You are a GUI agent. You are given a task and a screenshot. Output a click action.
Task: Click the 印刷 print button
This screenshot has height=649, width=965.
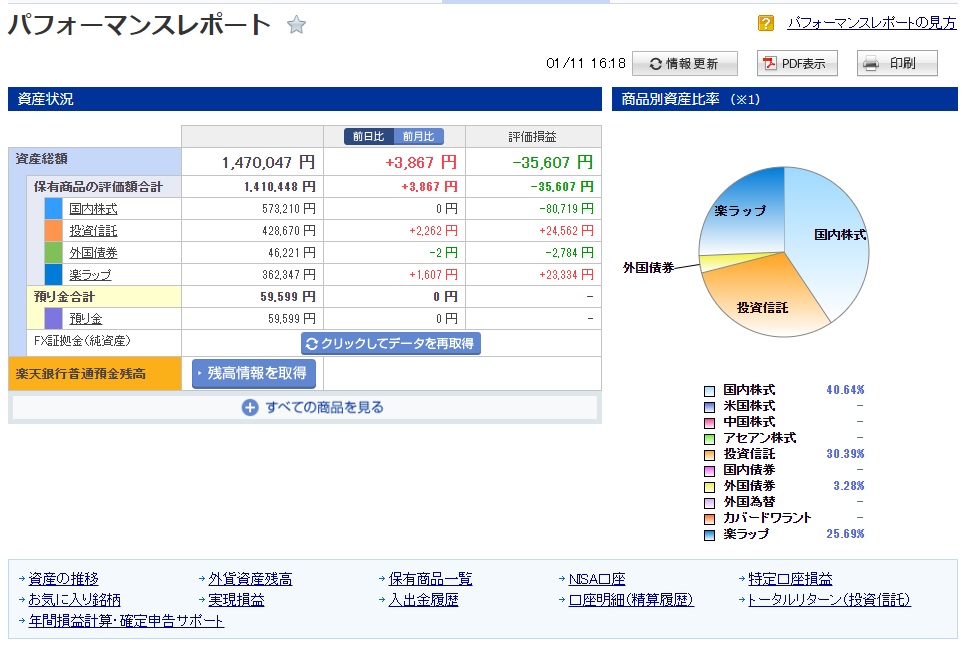pos(897,63)
